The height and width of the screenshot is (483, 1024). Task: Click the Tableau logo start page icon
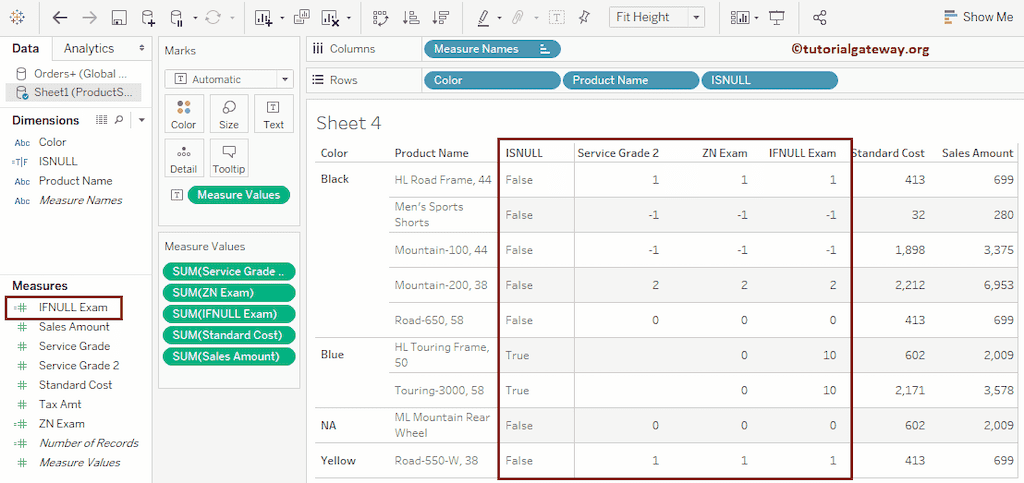[x=18, y=18]
